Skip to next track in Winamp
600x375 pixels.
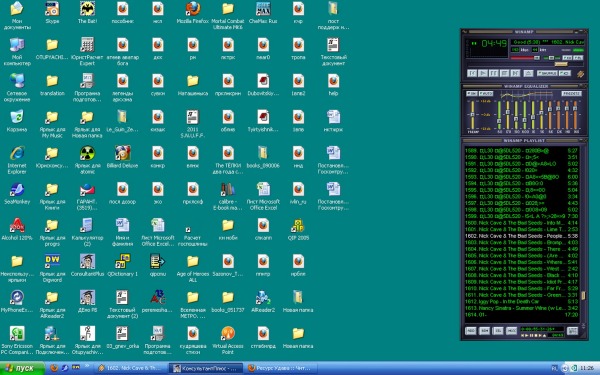[x=515, y=73]
